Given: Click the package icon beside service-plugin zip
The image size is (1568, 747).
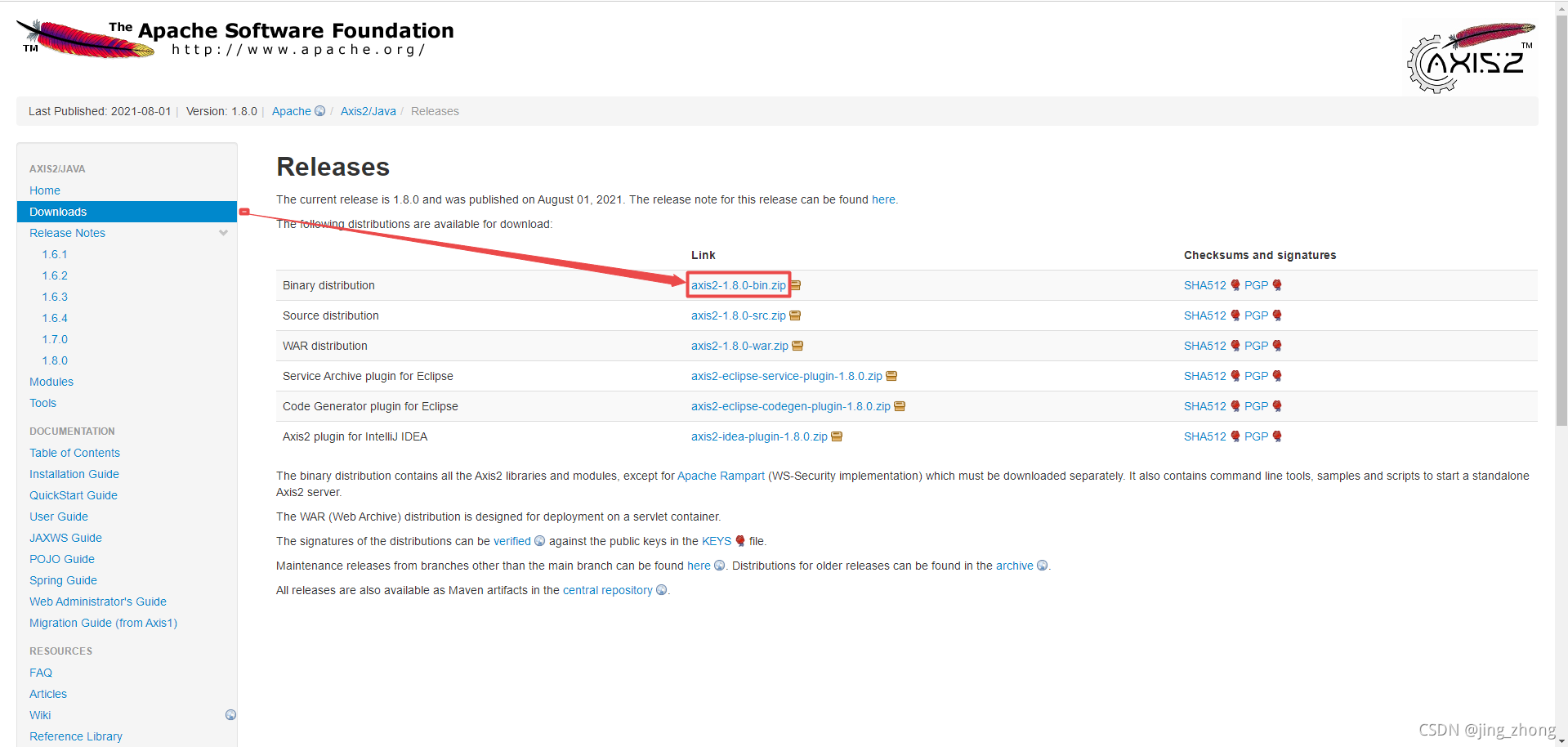Looking at the screenshot, I should (x=892, y=376).
